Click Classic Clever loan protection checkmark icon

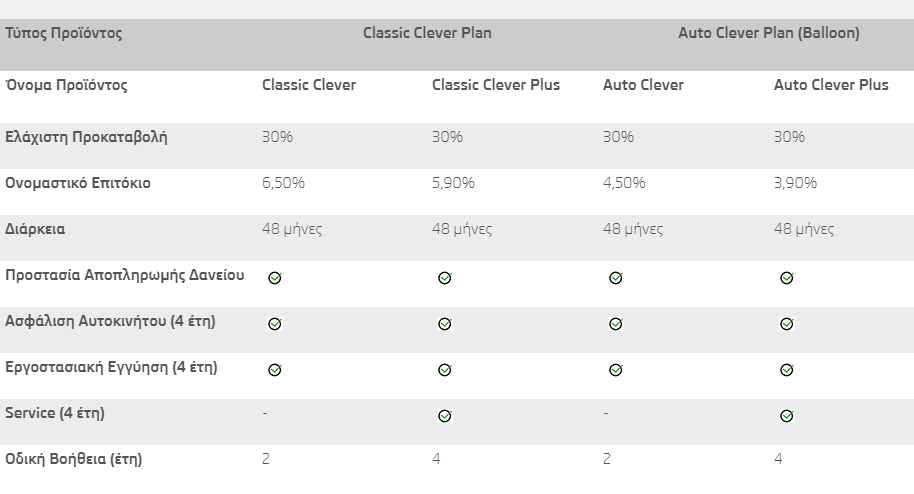pos(275,278)
